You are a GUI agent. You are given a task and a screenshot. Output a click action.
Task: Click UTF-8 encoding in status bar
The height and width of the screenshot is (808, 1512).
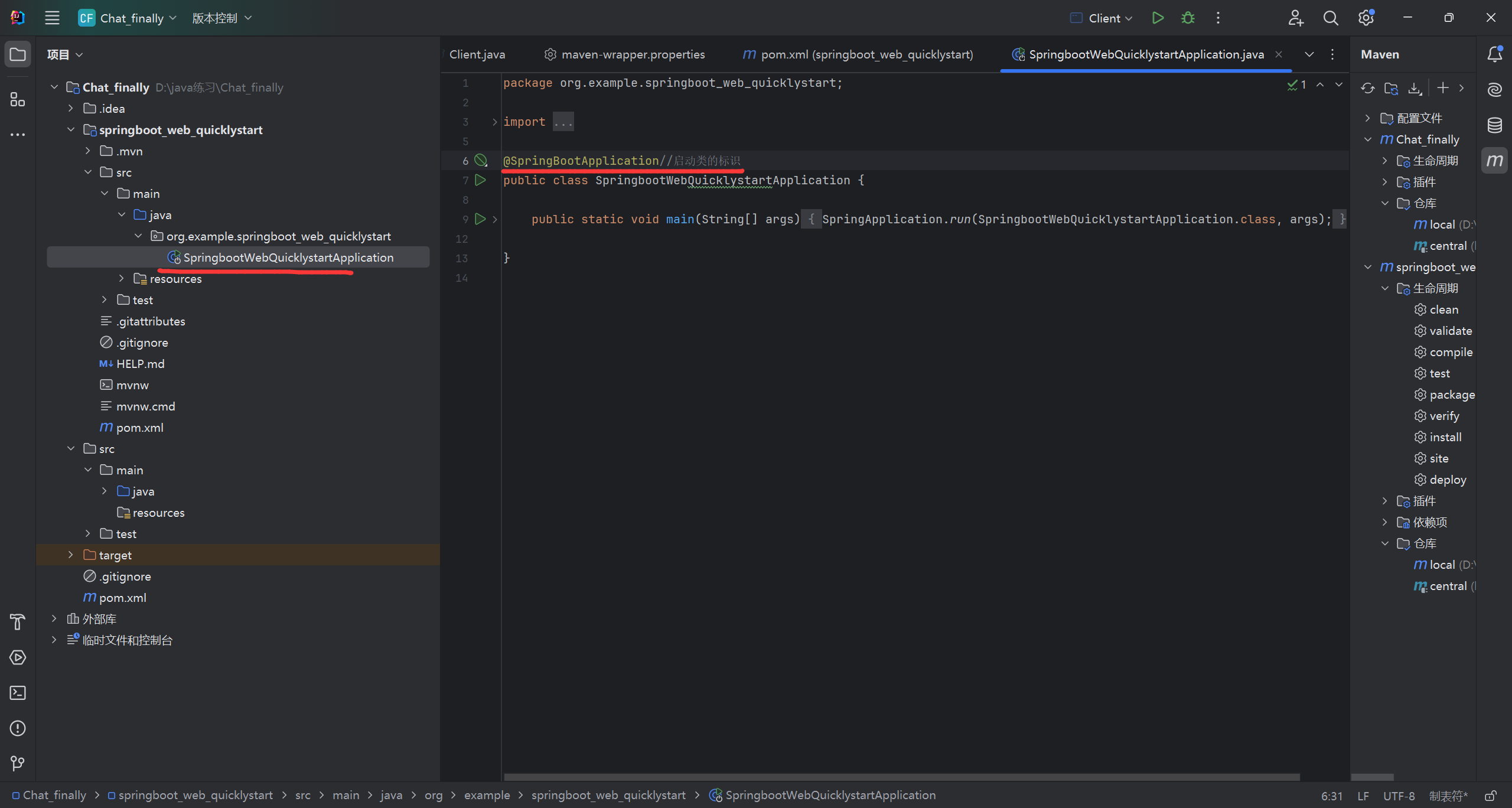pos(1399,796)
